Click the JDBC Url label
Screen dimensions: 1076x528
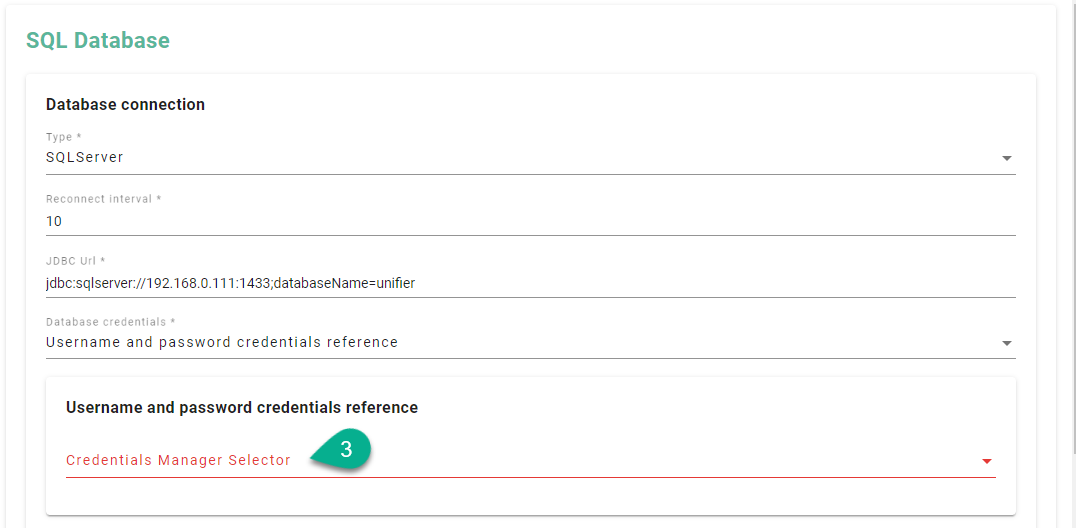pyautogui.click(x=75, y=261)
